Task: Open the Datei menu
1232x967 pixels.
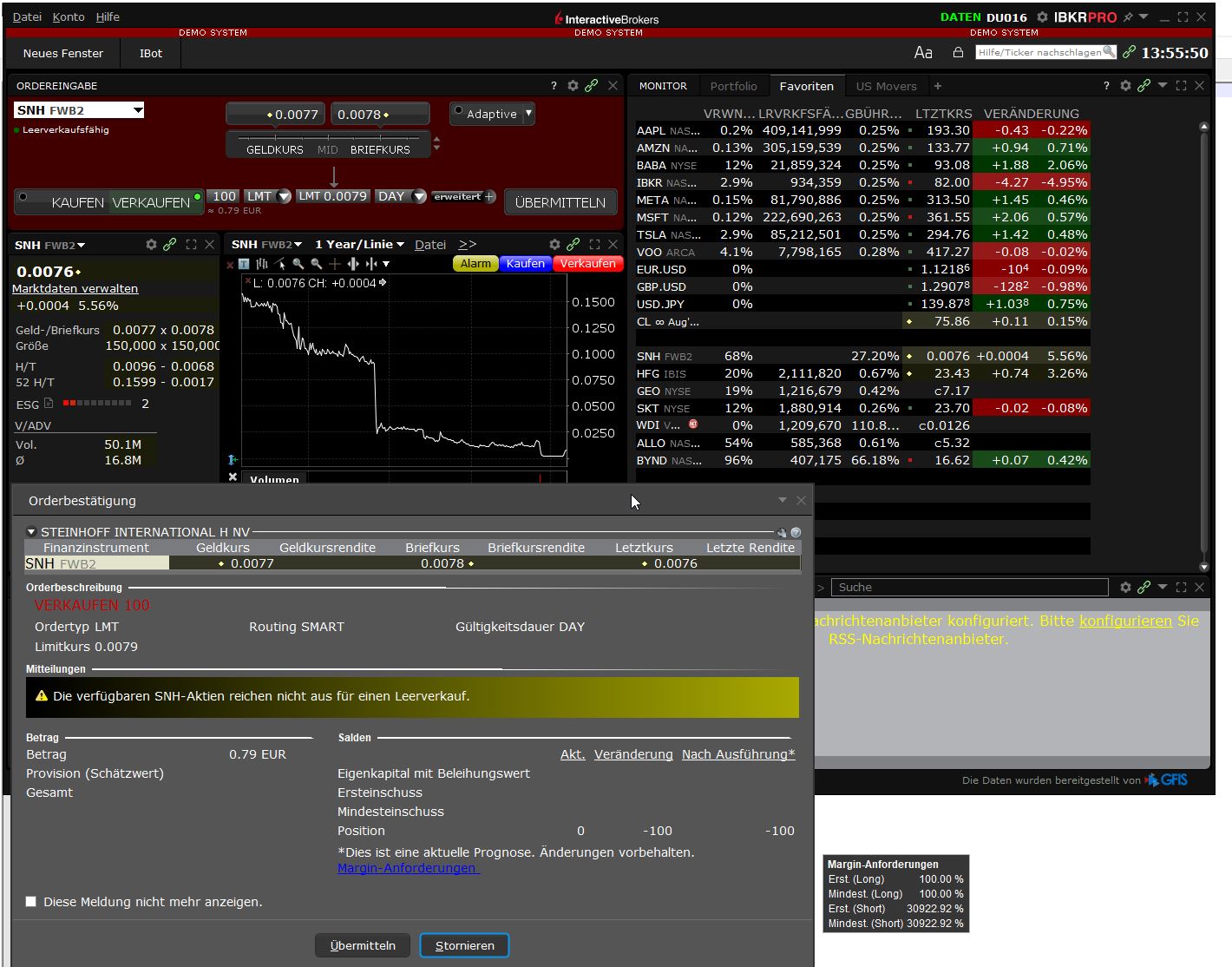Action: (27, 16)
